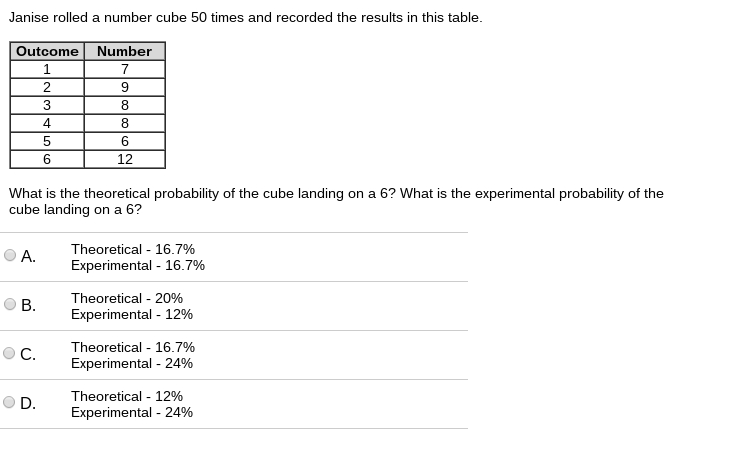Screen dimensions: 733x450
Task: Click the 'B.' option letter label
Action: click(28, 305)
